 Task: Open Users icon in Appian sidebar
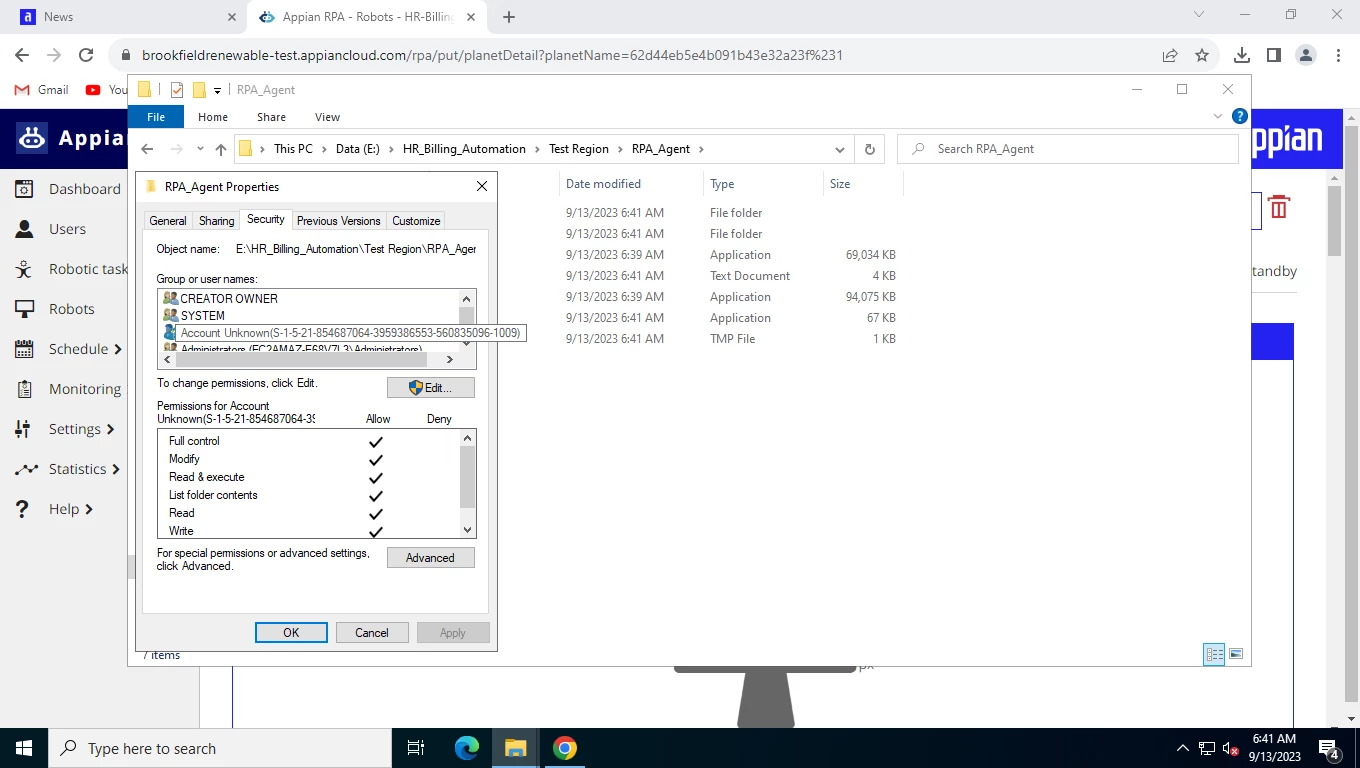(x=25, y=229)
